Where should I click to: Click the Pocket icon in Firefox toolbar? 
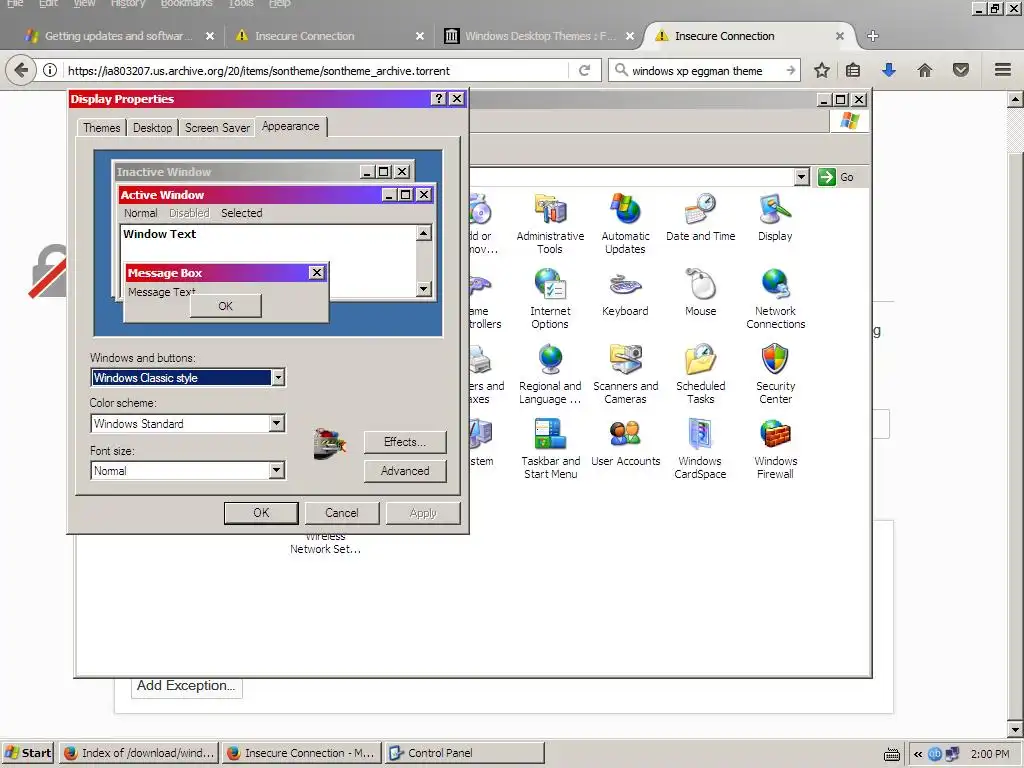[961, 70]
